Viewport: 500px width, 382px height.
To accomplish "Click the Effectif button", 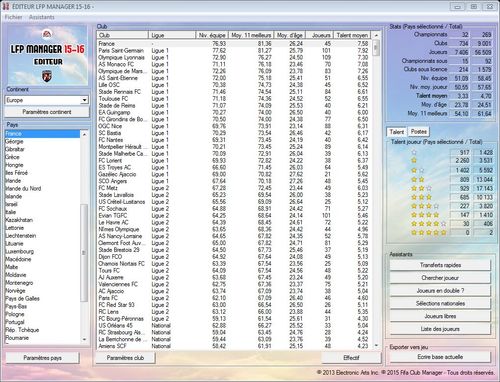I will (x=351, y=358).
